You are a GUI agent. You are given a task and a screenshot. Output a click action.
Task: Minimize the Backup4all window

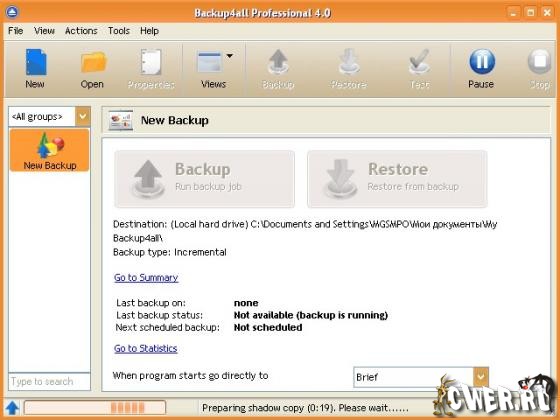click(x=513, y=13)
